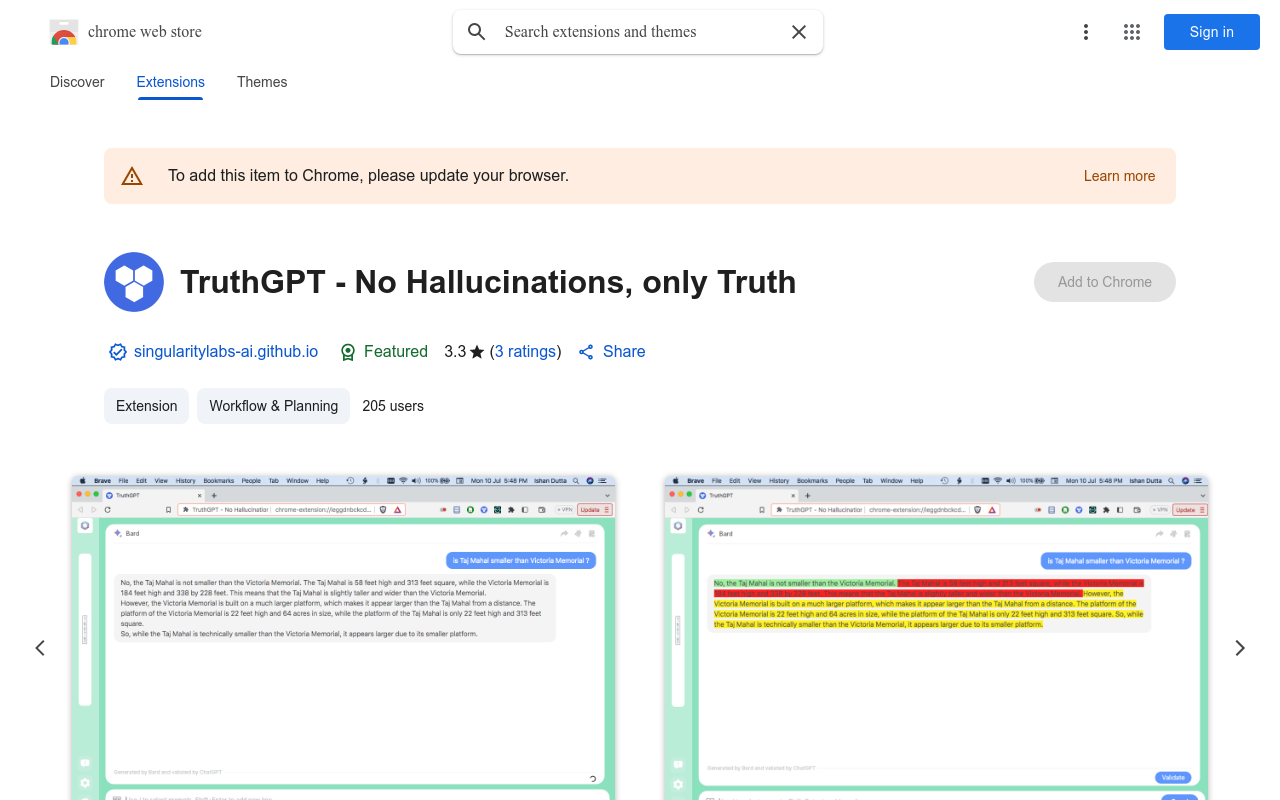Image resolution: width=1280 pixels, height=800 pixels.
Task: Click the 3.3 star rating text
Action: pyautogui.click(x=465, y=352)
